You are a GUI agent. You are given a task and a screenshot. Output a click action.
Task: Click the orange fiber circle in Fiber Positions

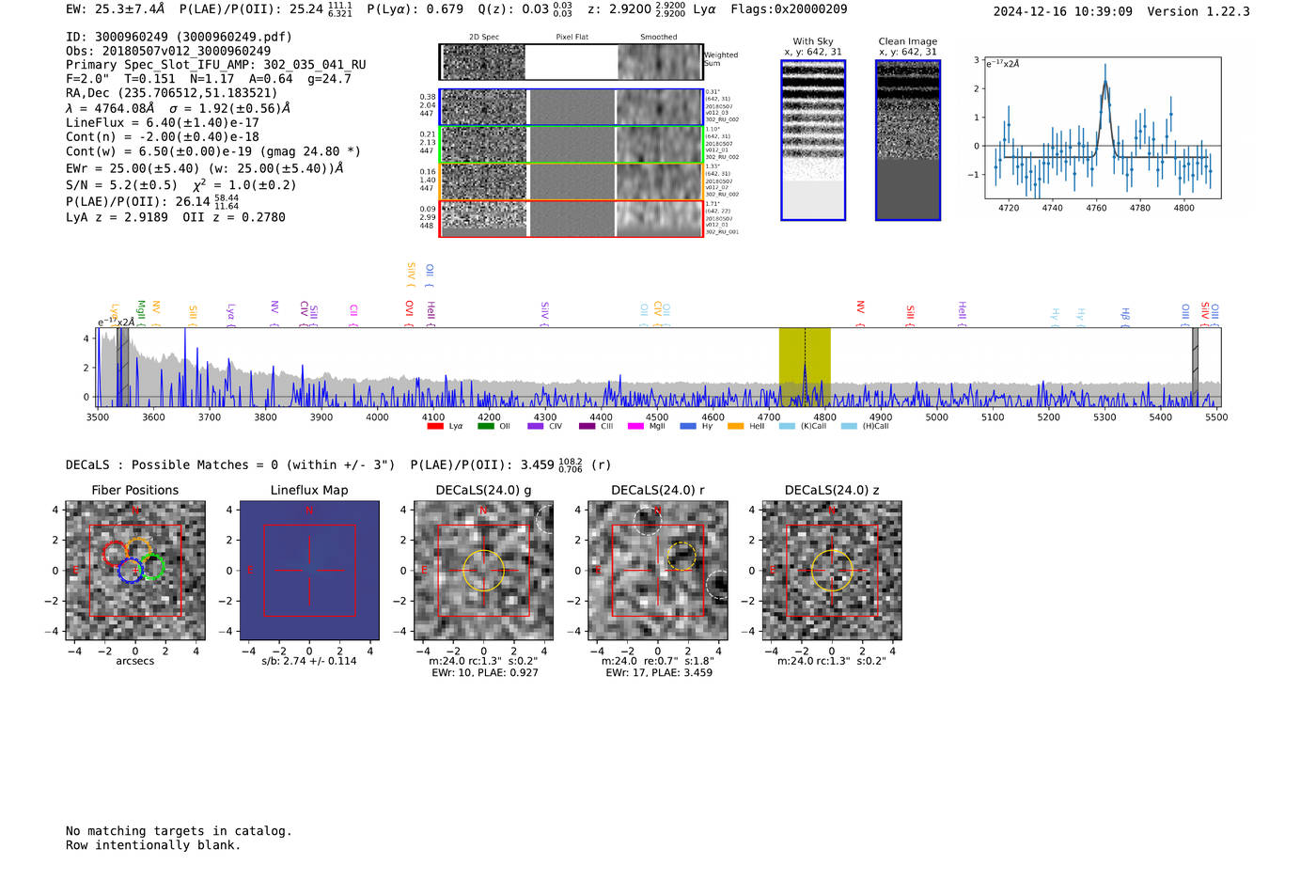(138, 551)
